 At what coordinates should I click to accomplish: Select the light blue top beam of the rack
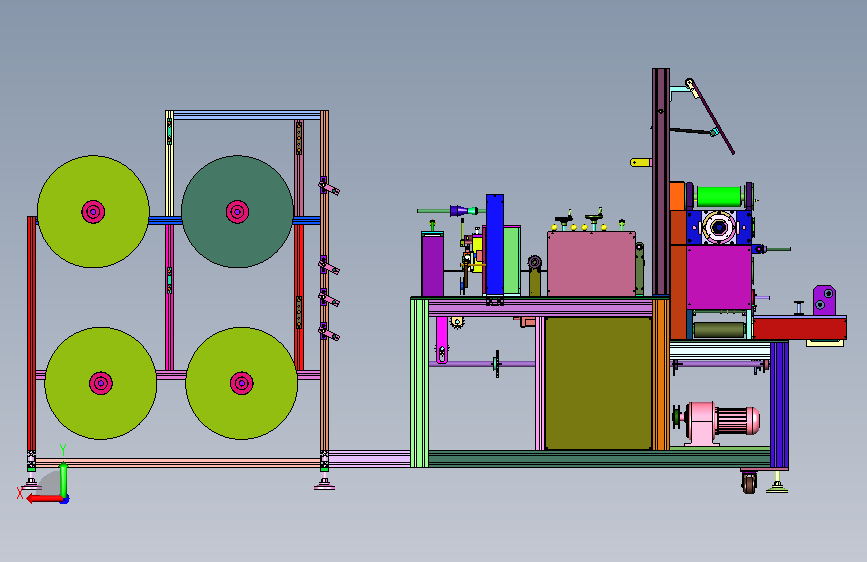pos(247,116)
